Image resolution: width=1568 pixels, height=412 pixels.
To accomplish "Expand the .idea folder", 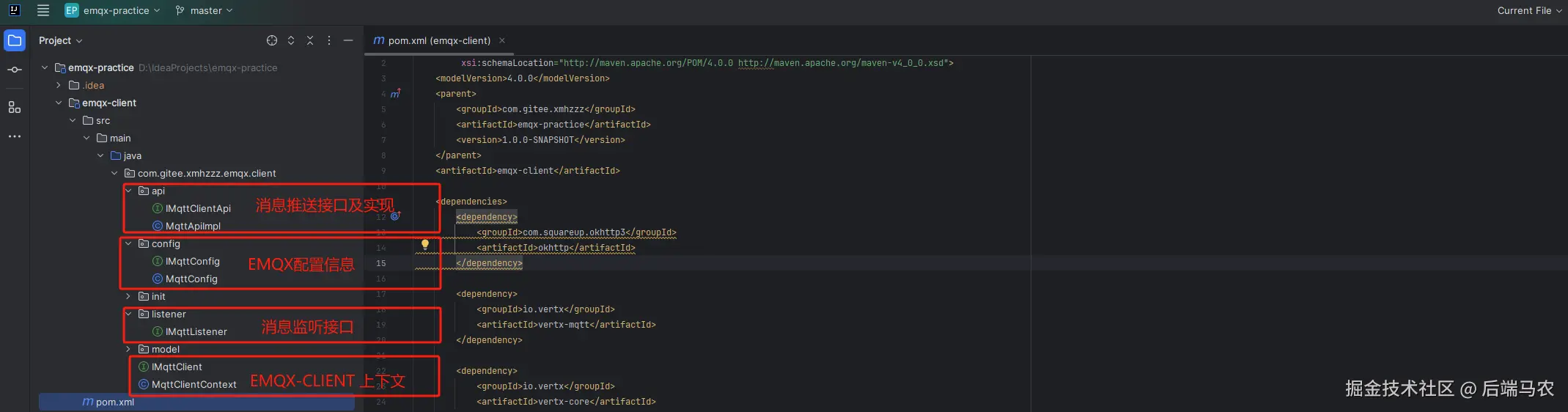I will point(59,85).
